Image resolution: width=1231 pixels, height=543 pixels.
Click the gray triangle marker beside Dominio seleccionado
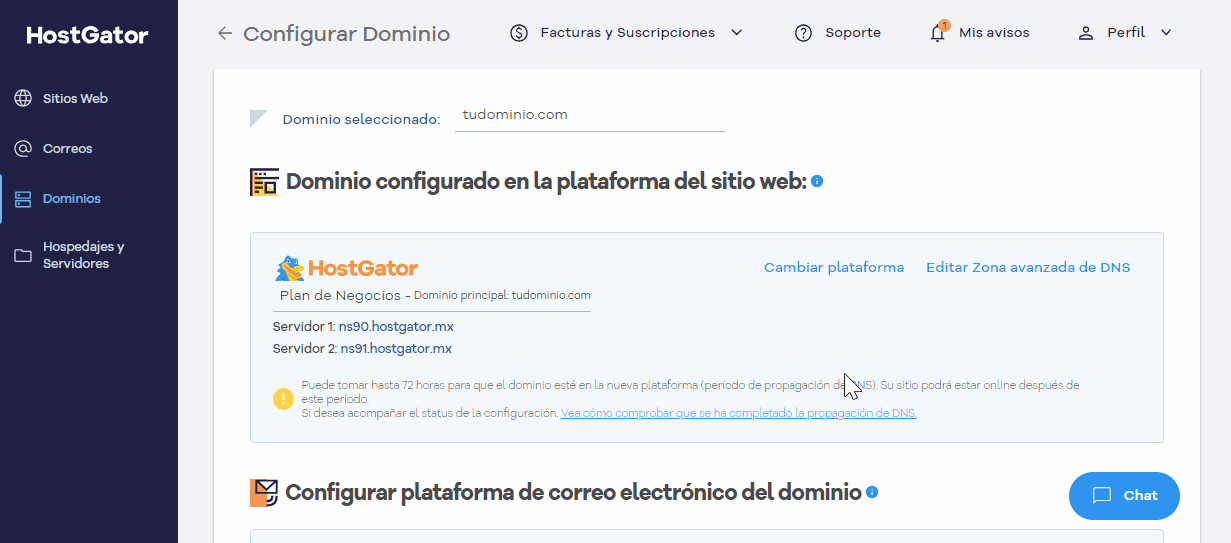pyautogui.click(x=258, y=119)
